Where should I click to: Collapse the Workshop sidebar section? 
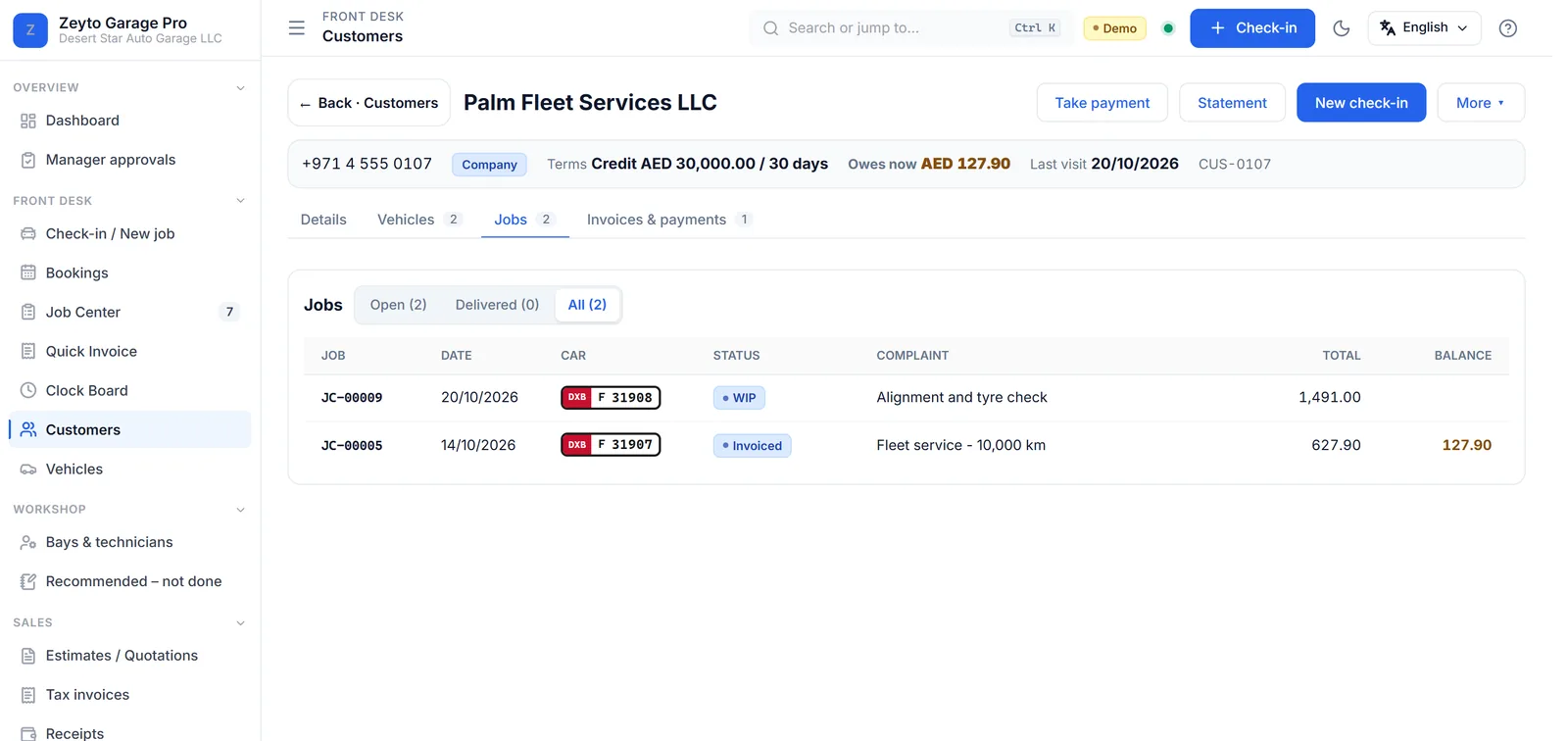tap(241, 510)
